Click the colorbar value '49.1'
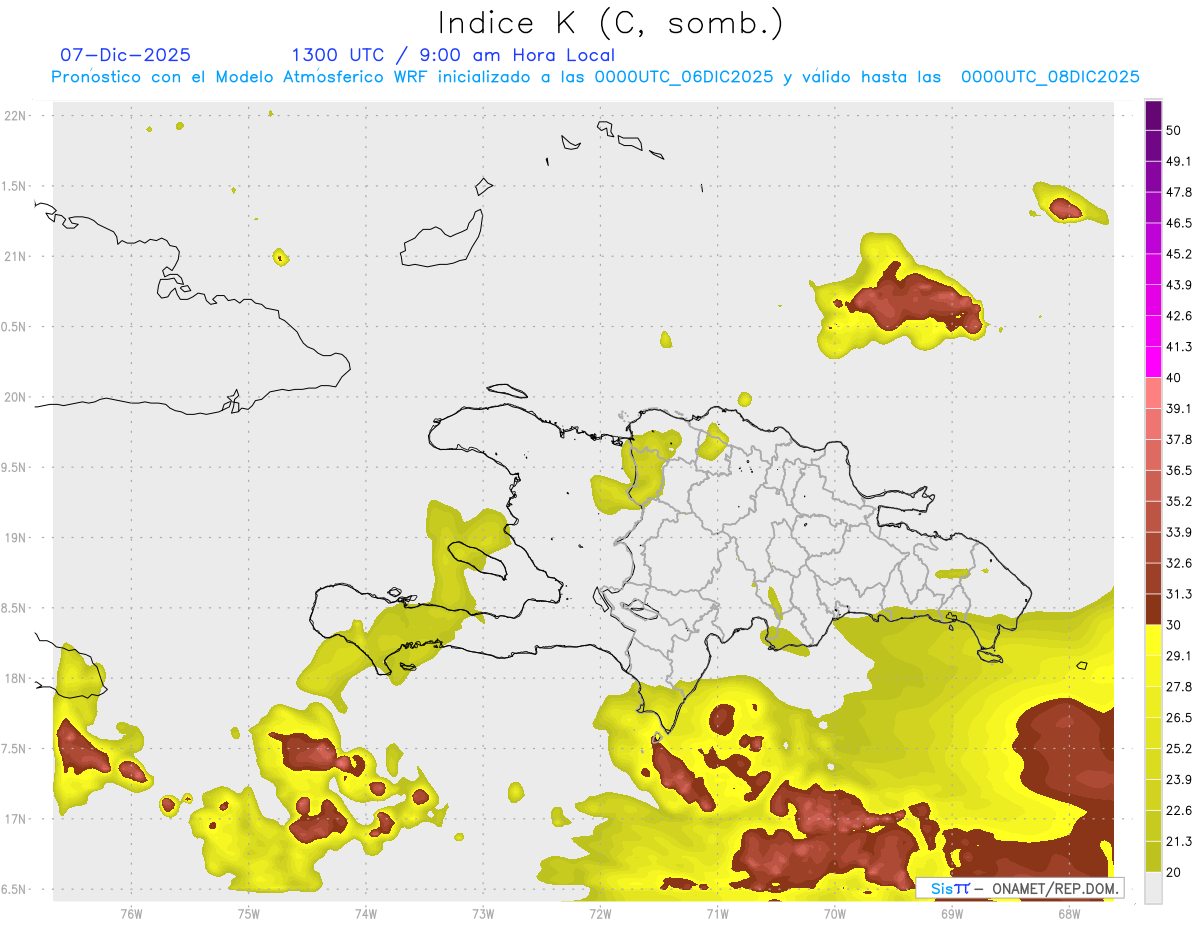The width and height of the screenshot is (1200, 927). (x=1179, y=161)
